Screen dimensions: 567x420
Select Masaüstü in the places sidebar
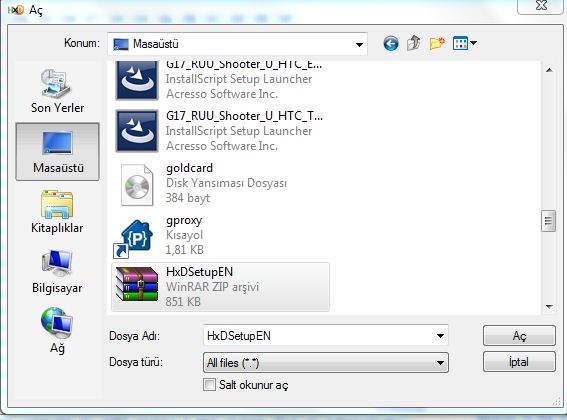[x=57, y=152]
